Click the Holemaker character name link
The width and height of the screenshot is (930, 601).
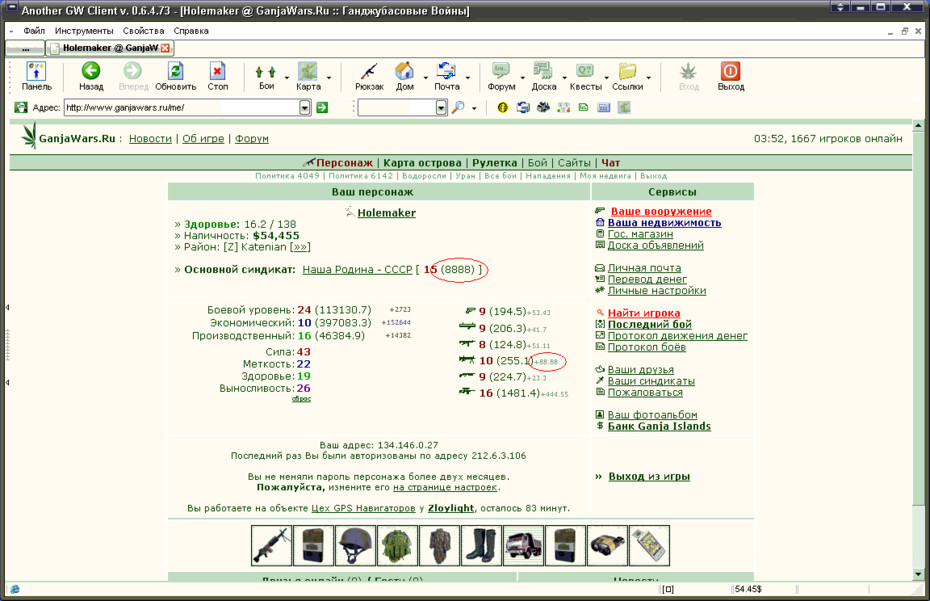[386, 213]
